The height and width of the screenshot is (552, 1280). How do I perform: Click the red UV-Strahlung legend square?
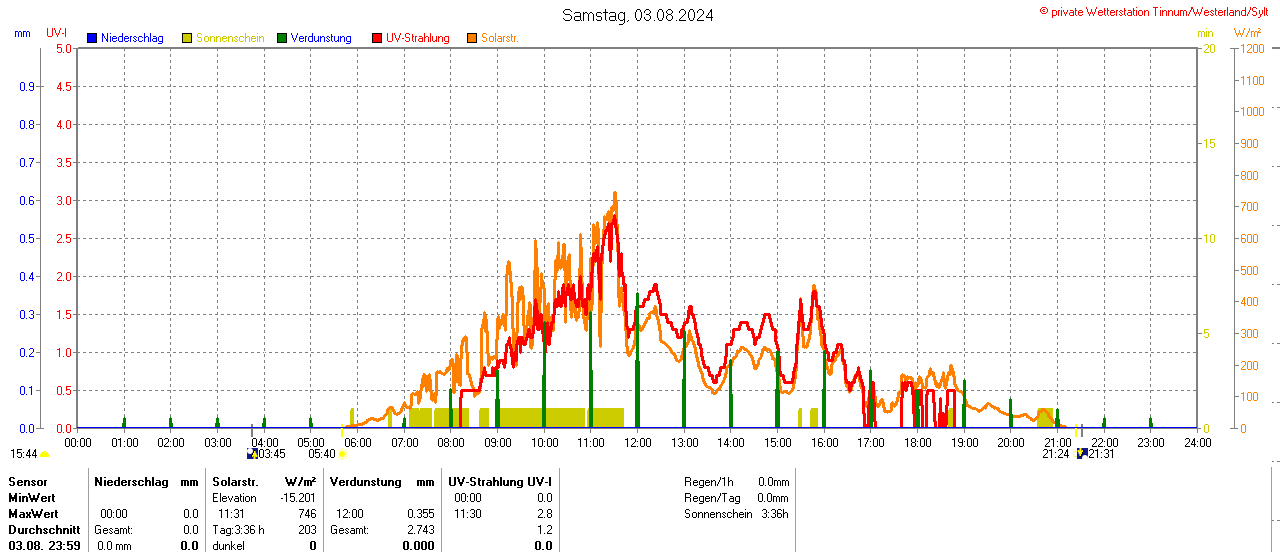377,38
